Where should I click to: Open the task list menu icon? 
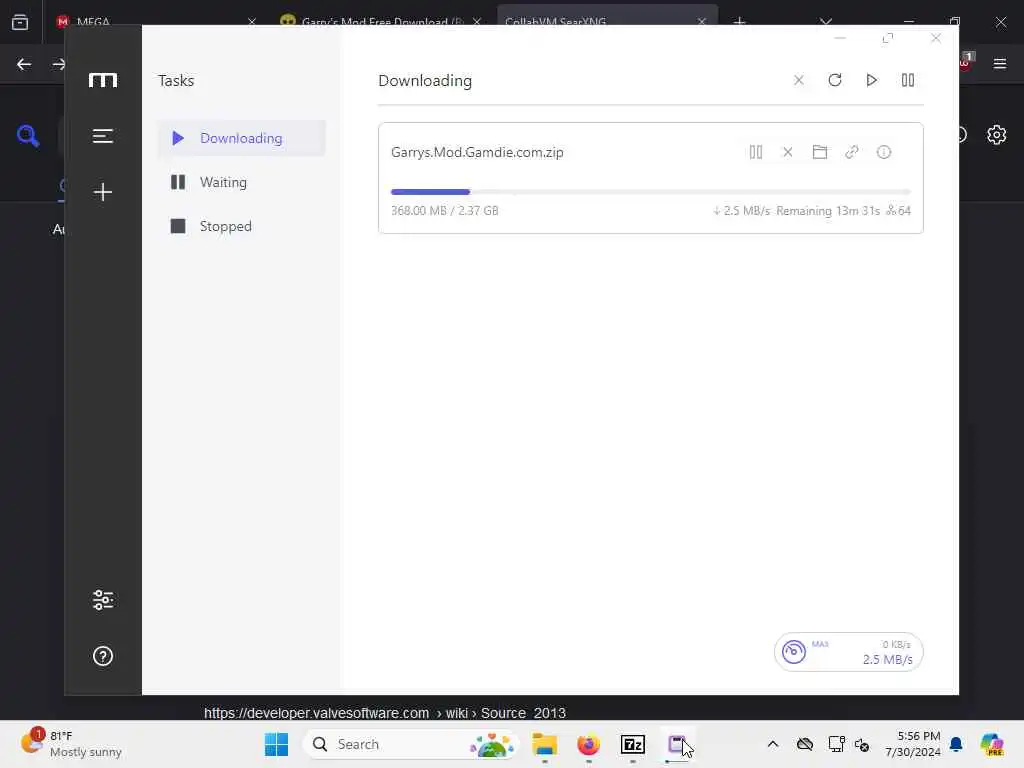click(x=103, y=136)
